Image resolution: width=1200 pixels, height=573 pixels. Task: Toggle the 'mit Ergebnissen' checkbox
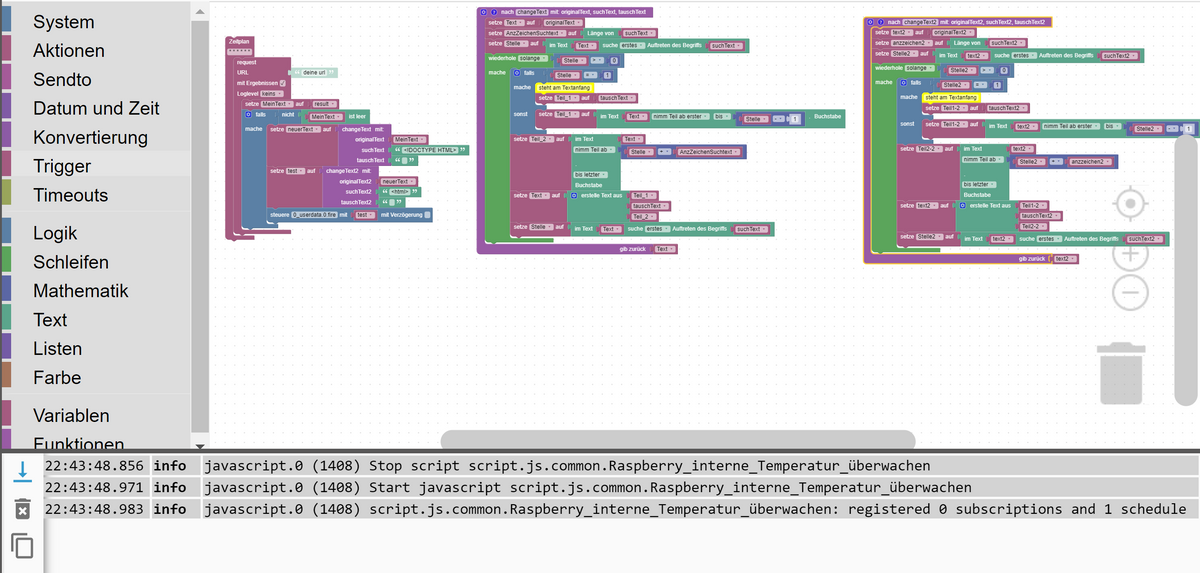[x=283, y=83]
